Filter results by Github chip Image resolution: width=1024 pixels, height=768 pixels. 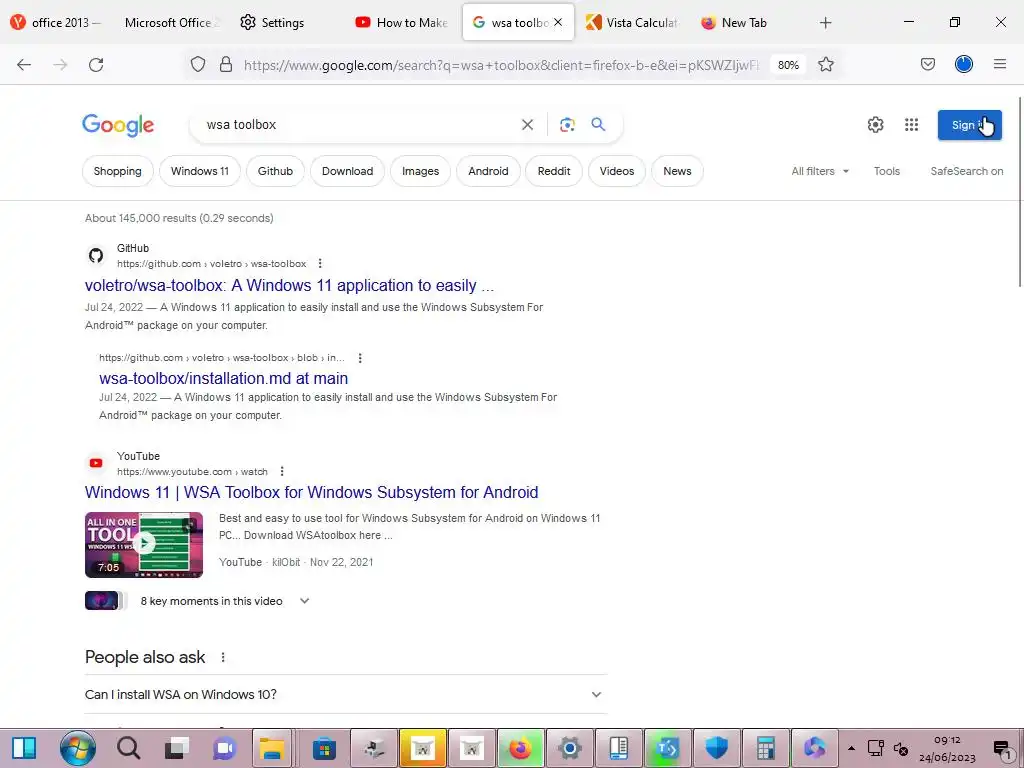(275, 171)
